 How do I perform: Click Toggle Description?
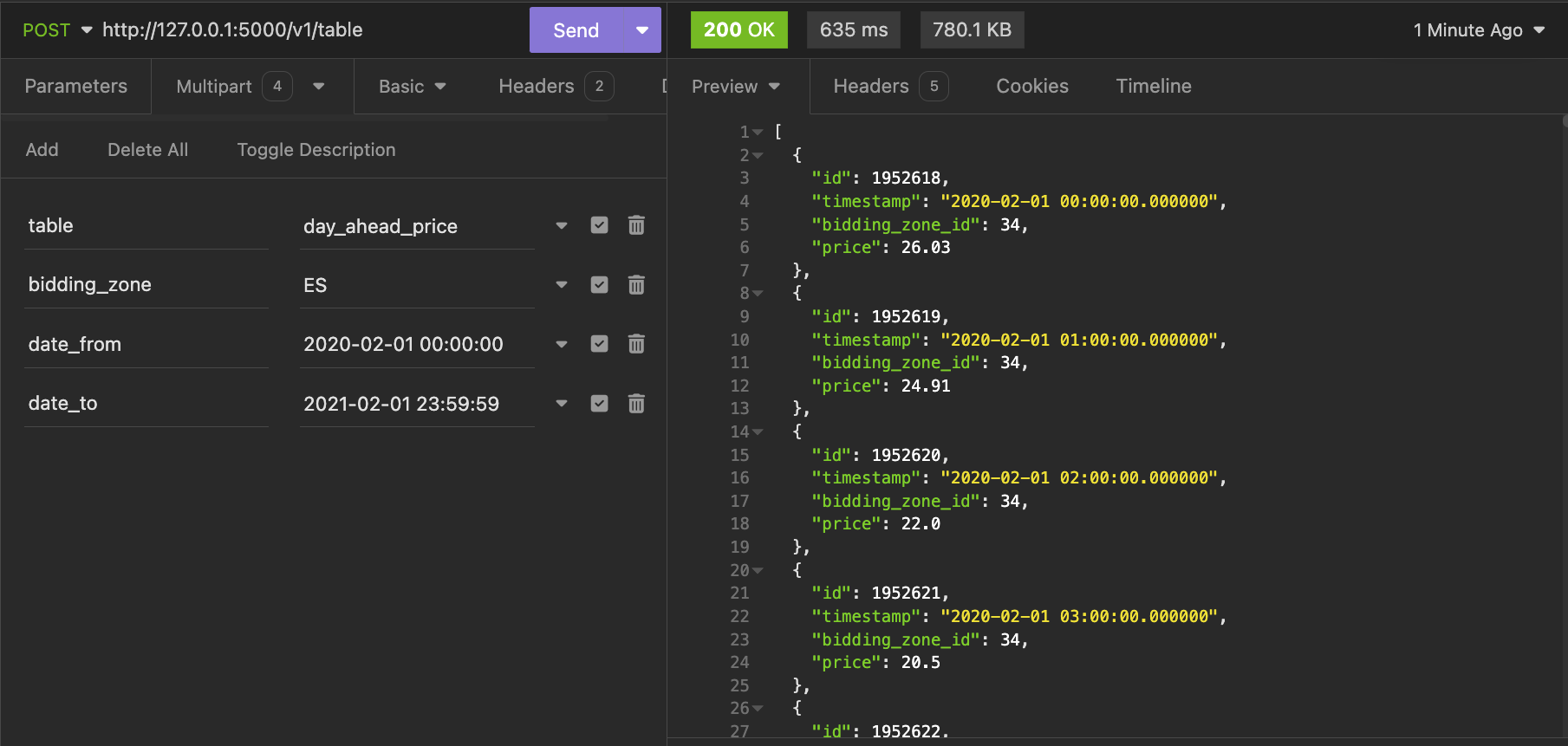tap(316, 150)
